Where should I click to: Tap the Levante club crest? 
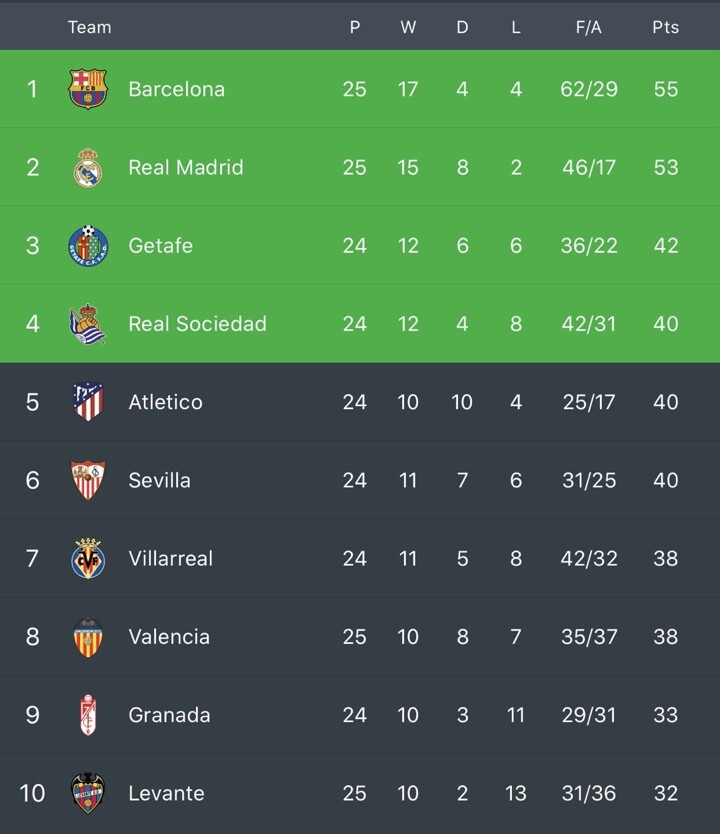[88, 793]
